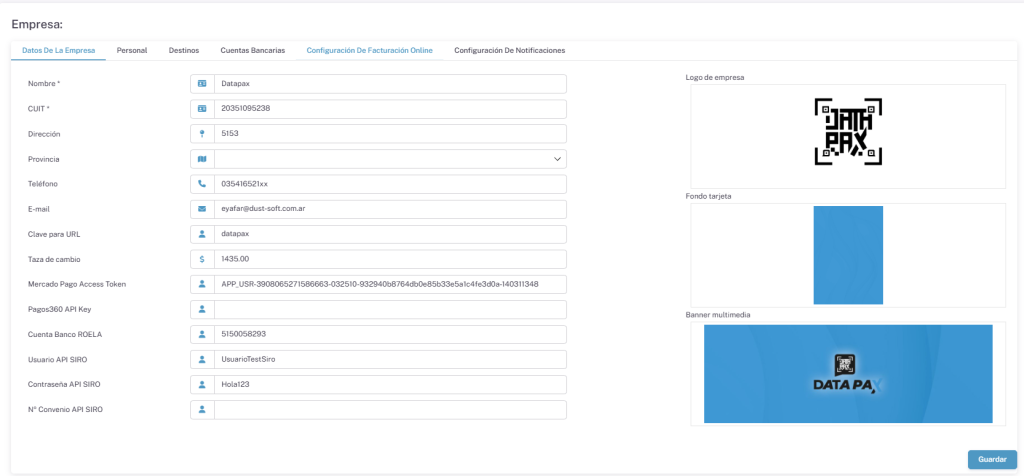Image resolution: width=1024 pixels, height=476 pixels.
Task: Switch to the Personal tab
Action: click(x=132, y=50)
